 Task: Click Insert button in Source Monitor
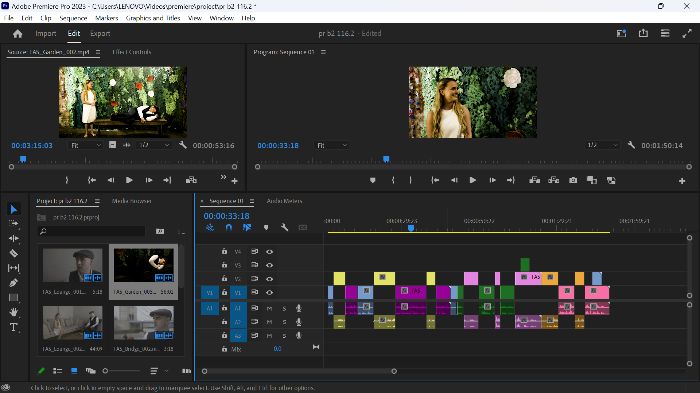coord(191,180)
